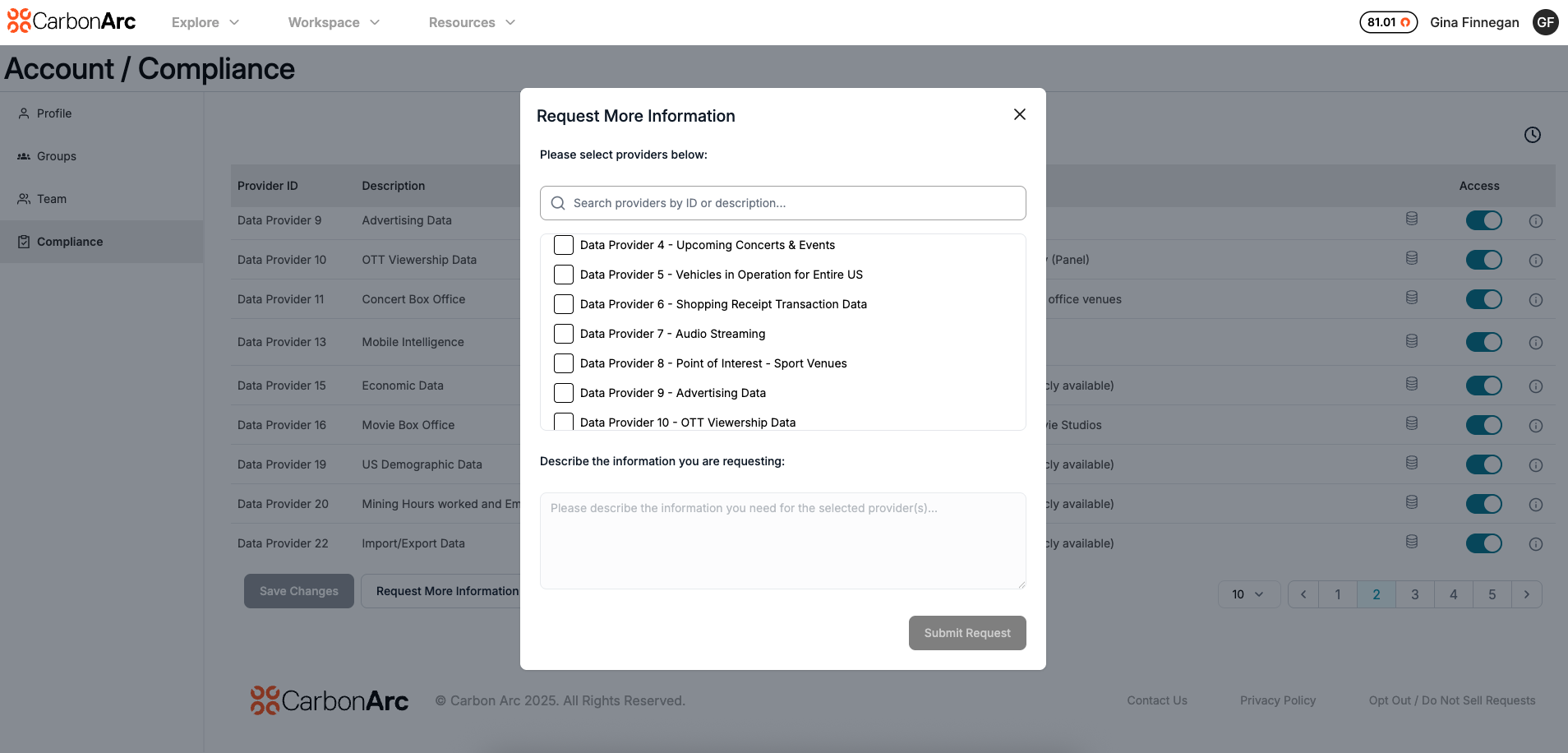Click the database icon for Data Provider 10

1411,258
